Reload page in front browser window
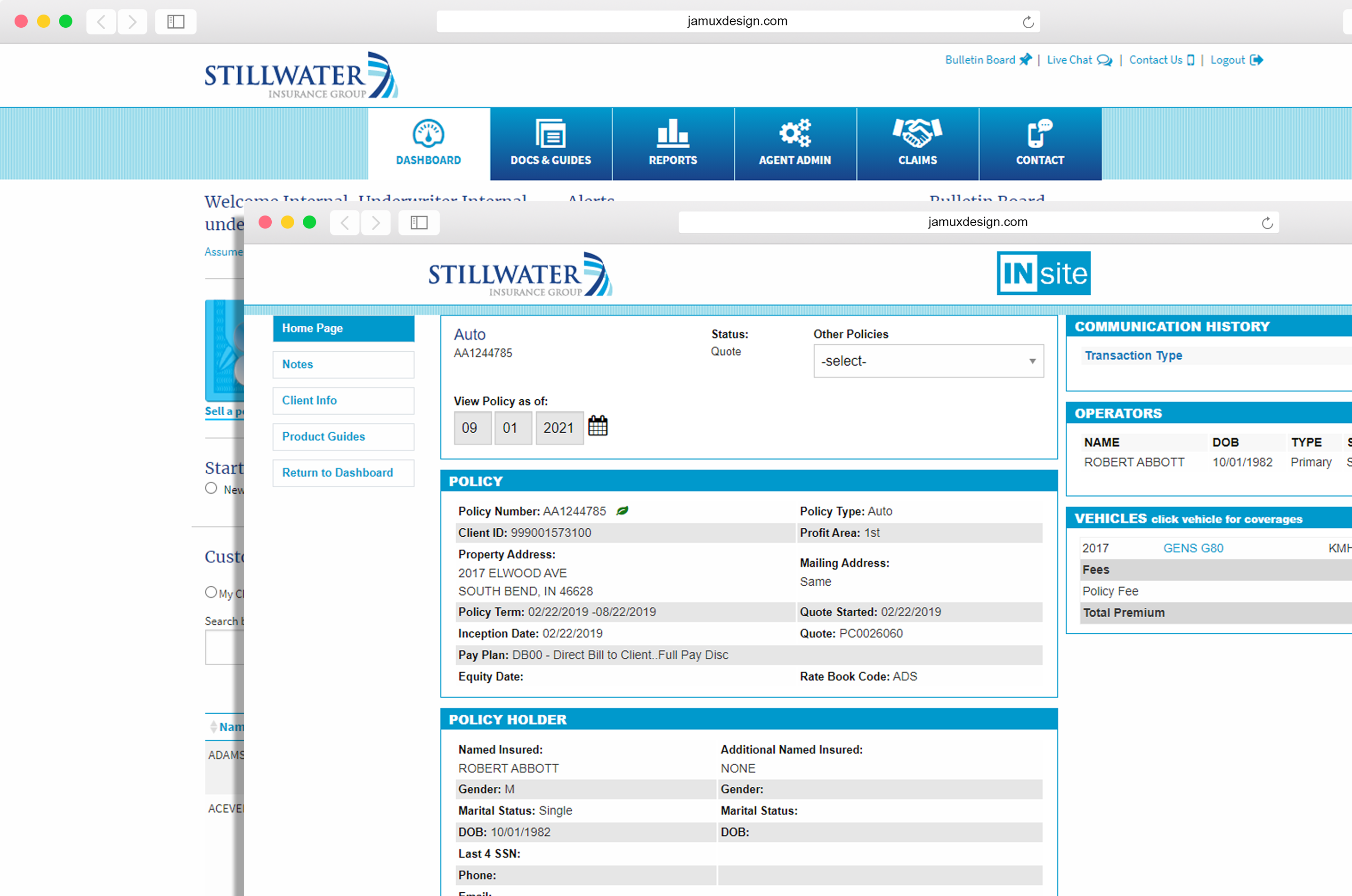Screen dimensions: 1352x896 coord(1267,223)
